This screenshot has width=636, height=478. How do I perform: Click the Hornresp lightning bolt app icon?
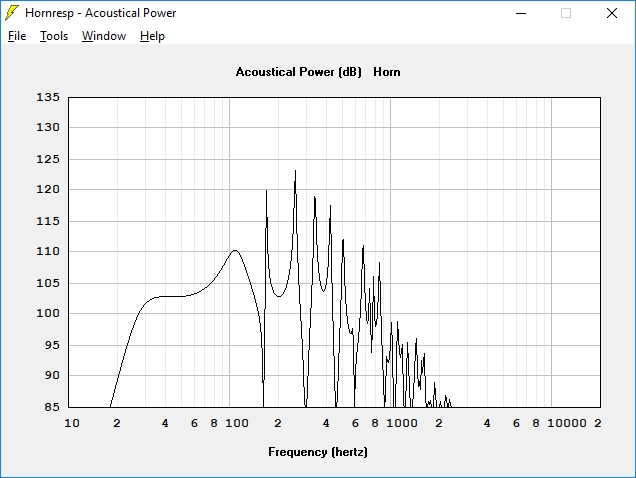coord(12,13)
